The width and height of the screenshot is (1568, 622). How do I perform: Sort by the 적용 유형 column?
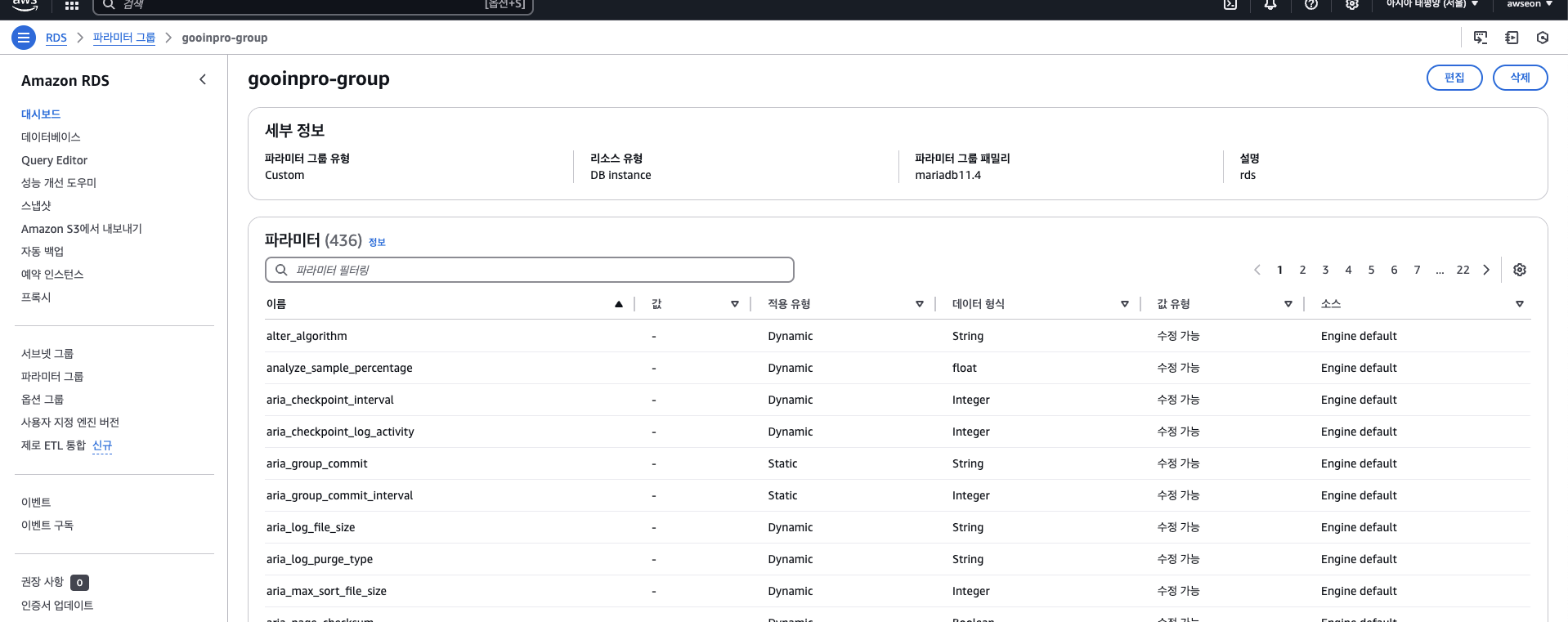point(920,304)
